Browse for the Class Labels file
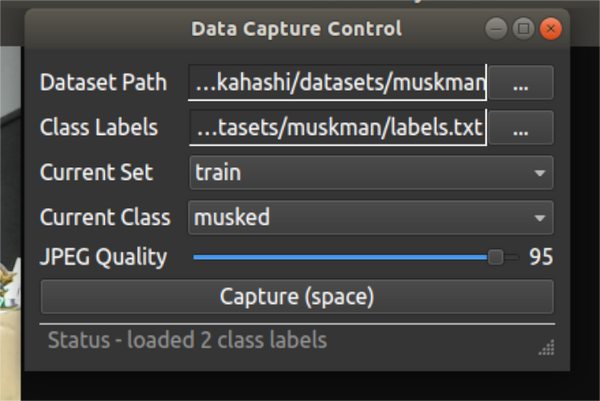The height and width of the screenshot is (401, 600). (x=520, y=128)
